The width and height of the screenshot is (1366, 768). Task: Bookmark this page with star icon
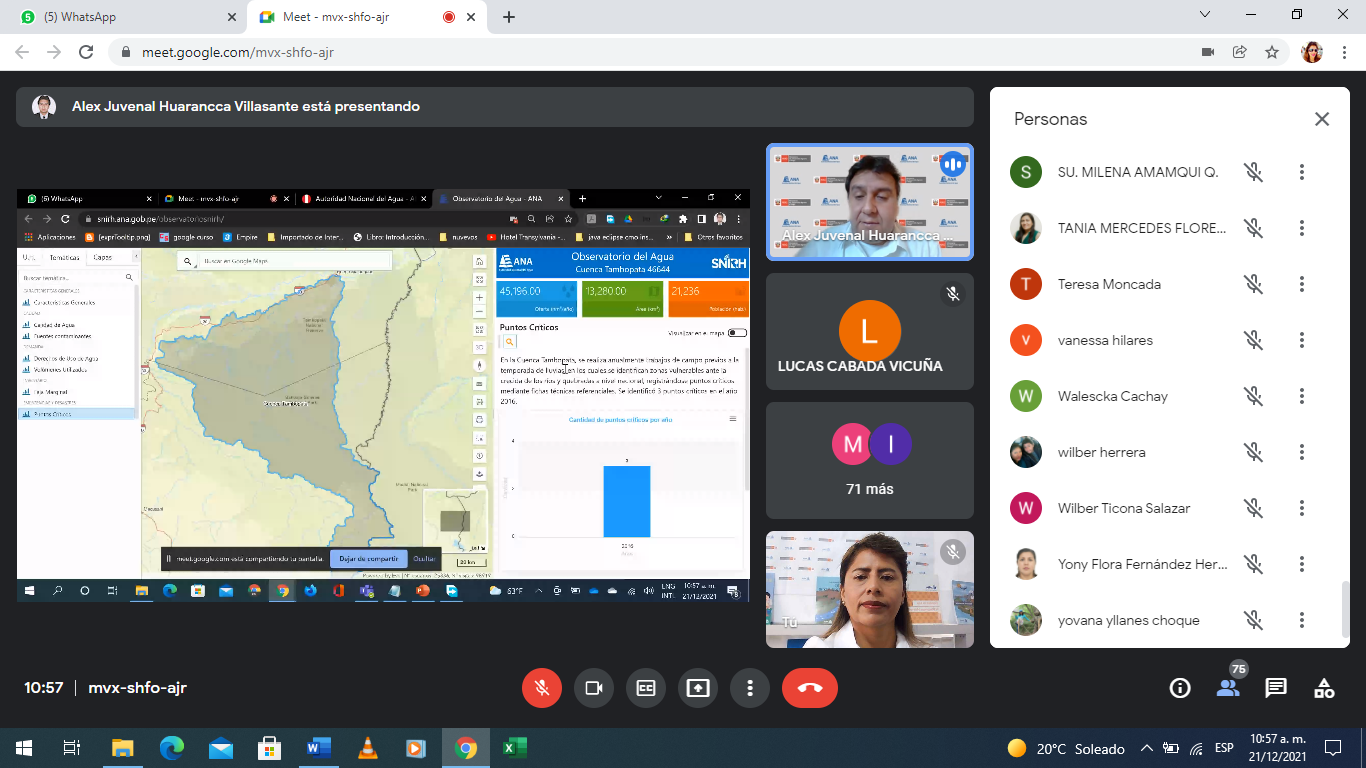click(1272, 52)
